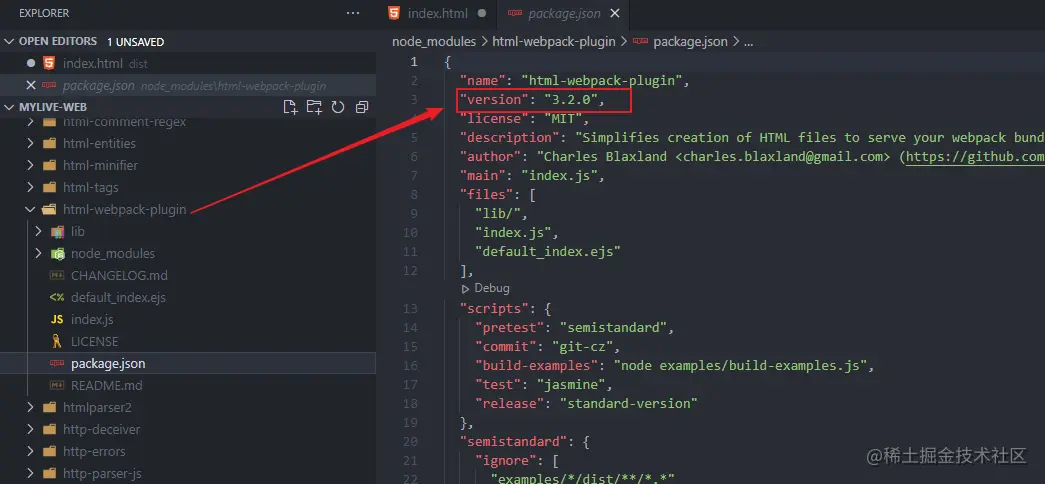Open README.md in the file tree
Screen dimensions: 1045x484
[107, 386]
